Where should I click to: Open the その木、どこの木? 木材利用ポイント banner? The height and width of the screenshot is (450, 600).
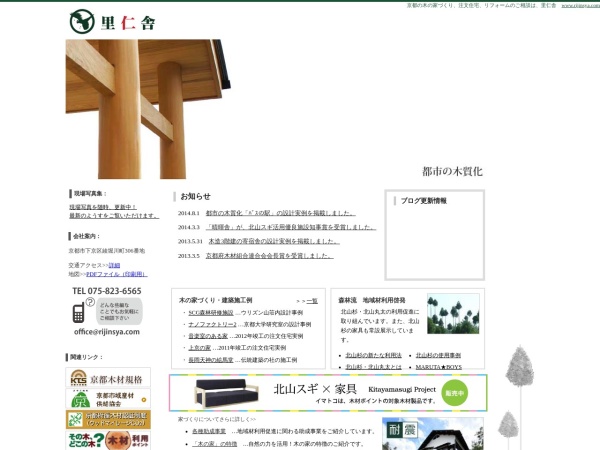[108, 440]
